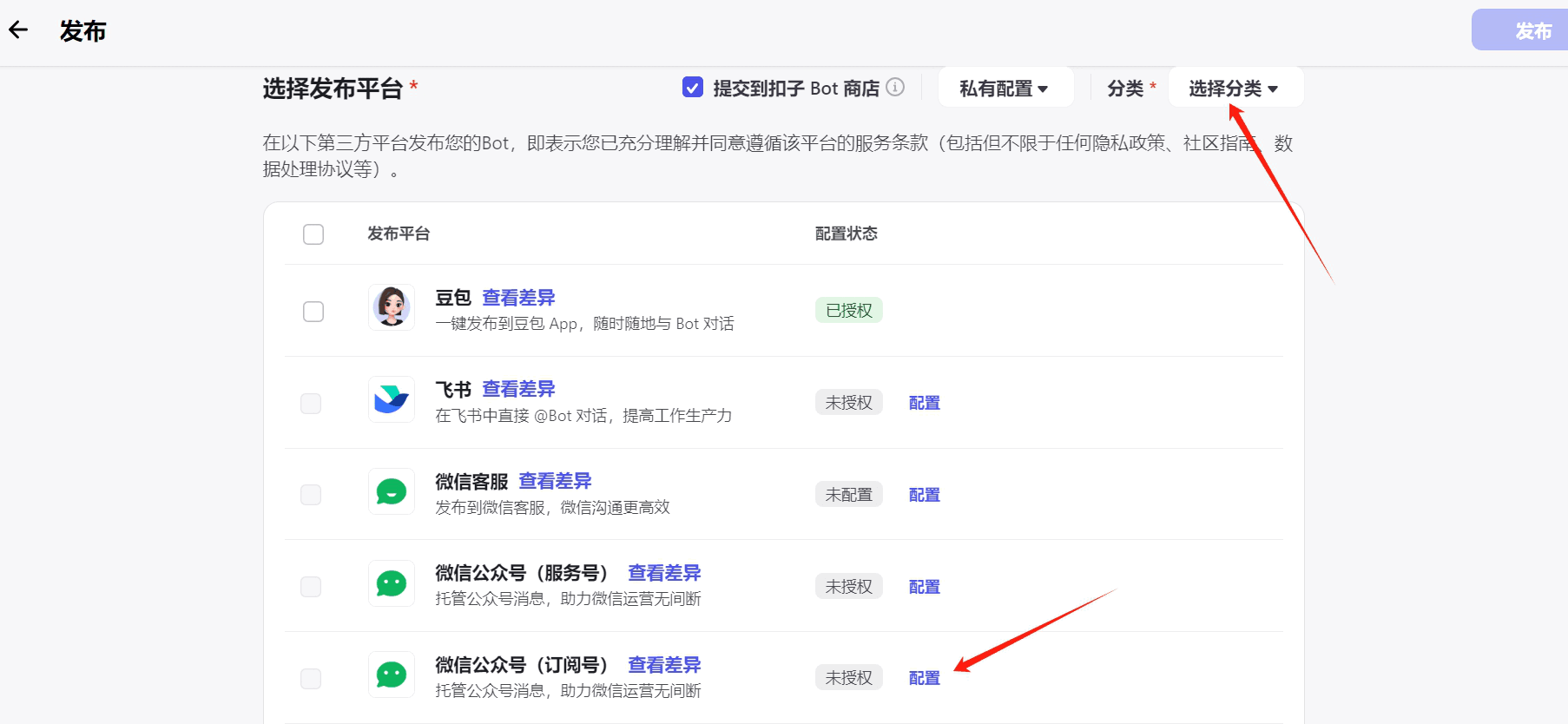1568x724 pixels.
Task: Open 查看差异 for 微信公众号（服务号）
Action: [x=664, y=573]
